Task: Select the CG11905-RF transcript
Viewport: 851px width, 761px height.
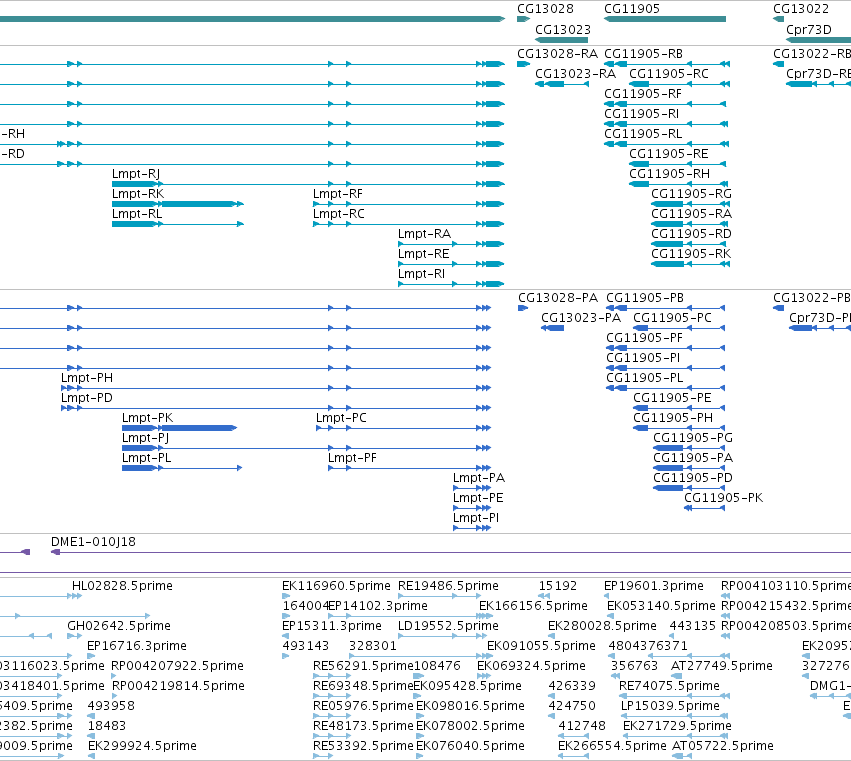Action: (665, 104)
